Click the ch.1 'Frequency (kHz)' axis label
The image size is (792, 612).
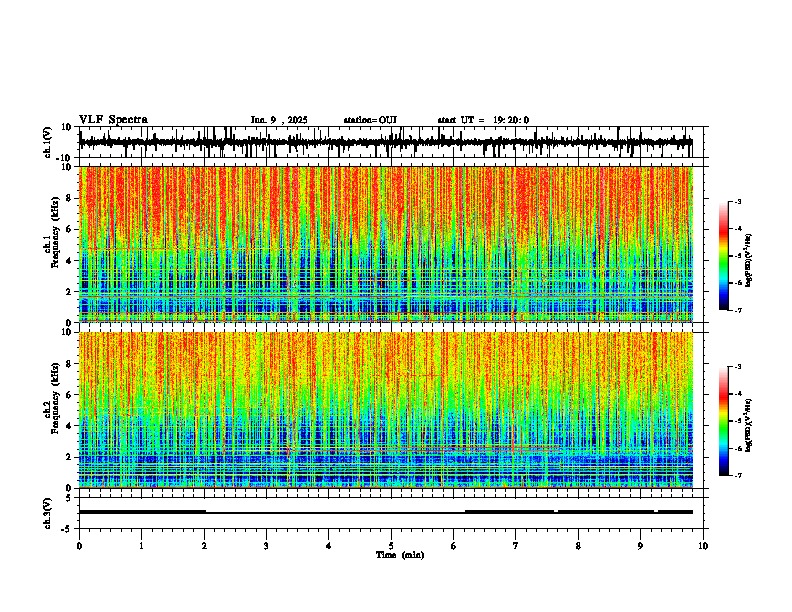point(55,232)
